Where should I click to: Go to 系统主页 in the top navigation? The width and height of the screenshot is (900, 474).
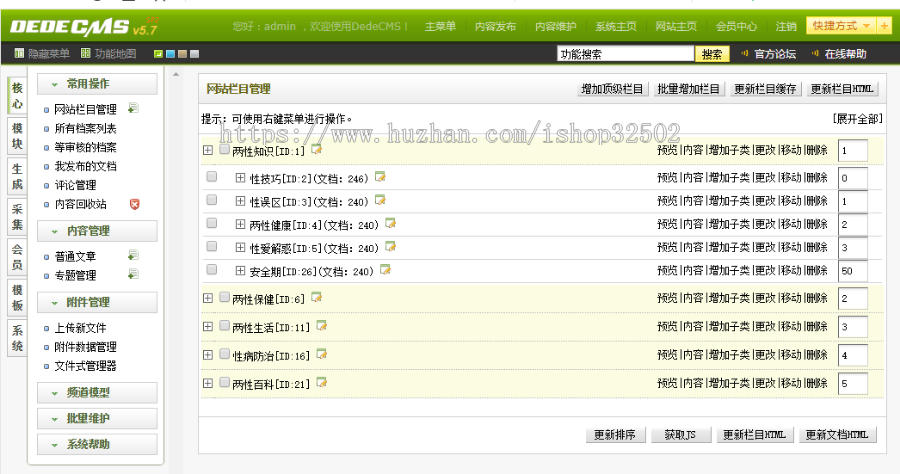616,26
